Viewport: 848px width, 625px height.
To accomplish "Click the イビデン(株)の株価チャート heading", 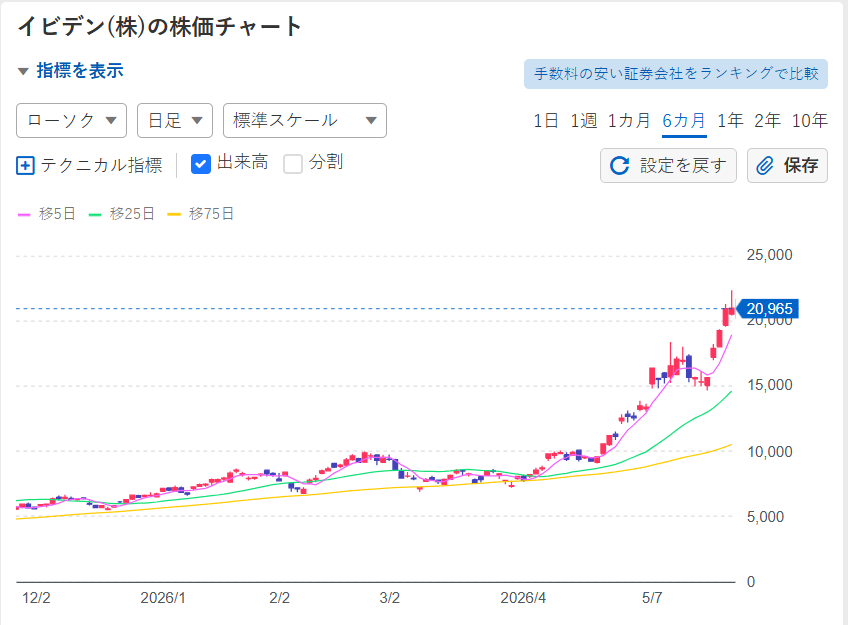I will coord(160,26).
